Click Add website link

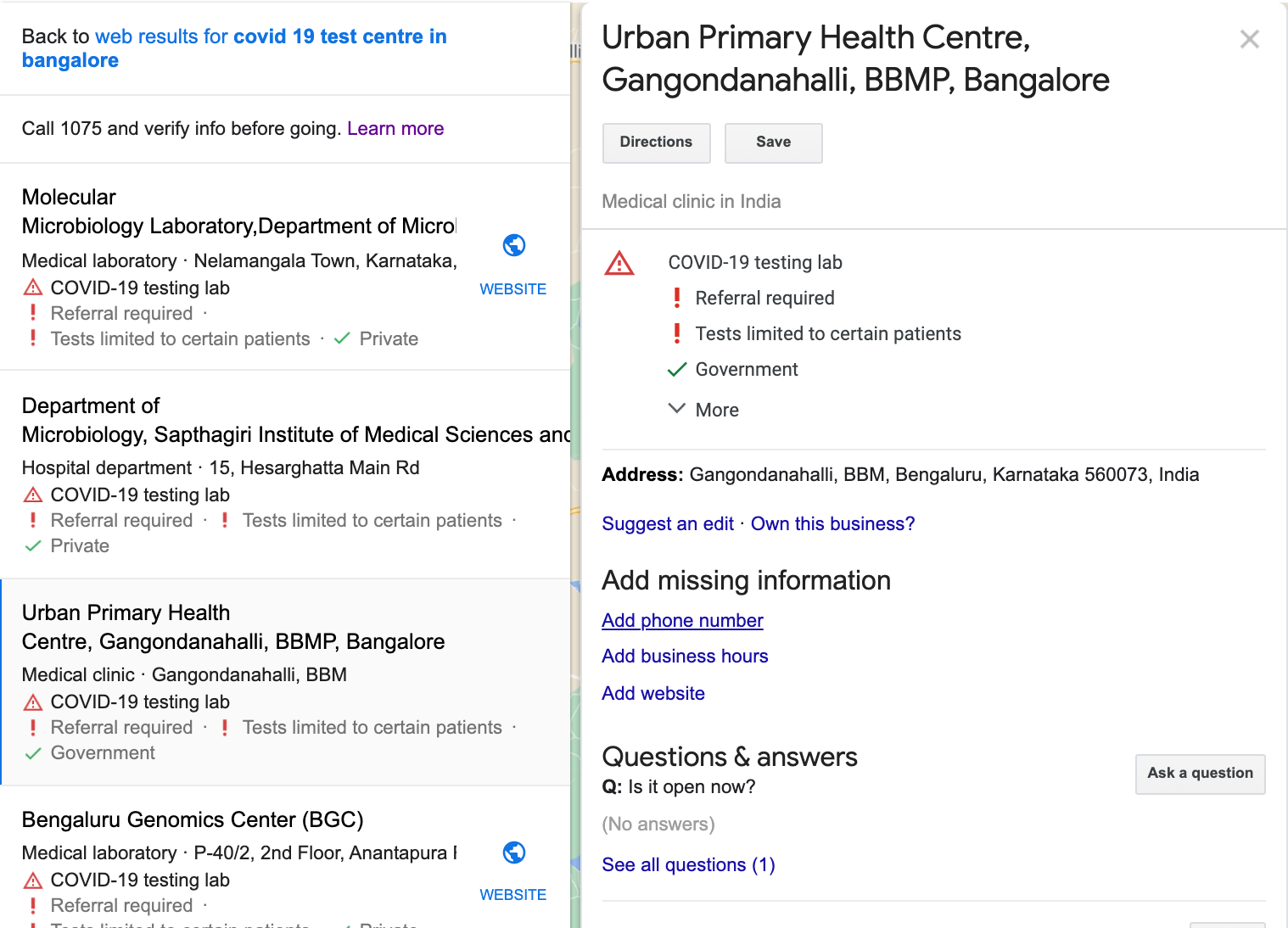pos(653,694)
